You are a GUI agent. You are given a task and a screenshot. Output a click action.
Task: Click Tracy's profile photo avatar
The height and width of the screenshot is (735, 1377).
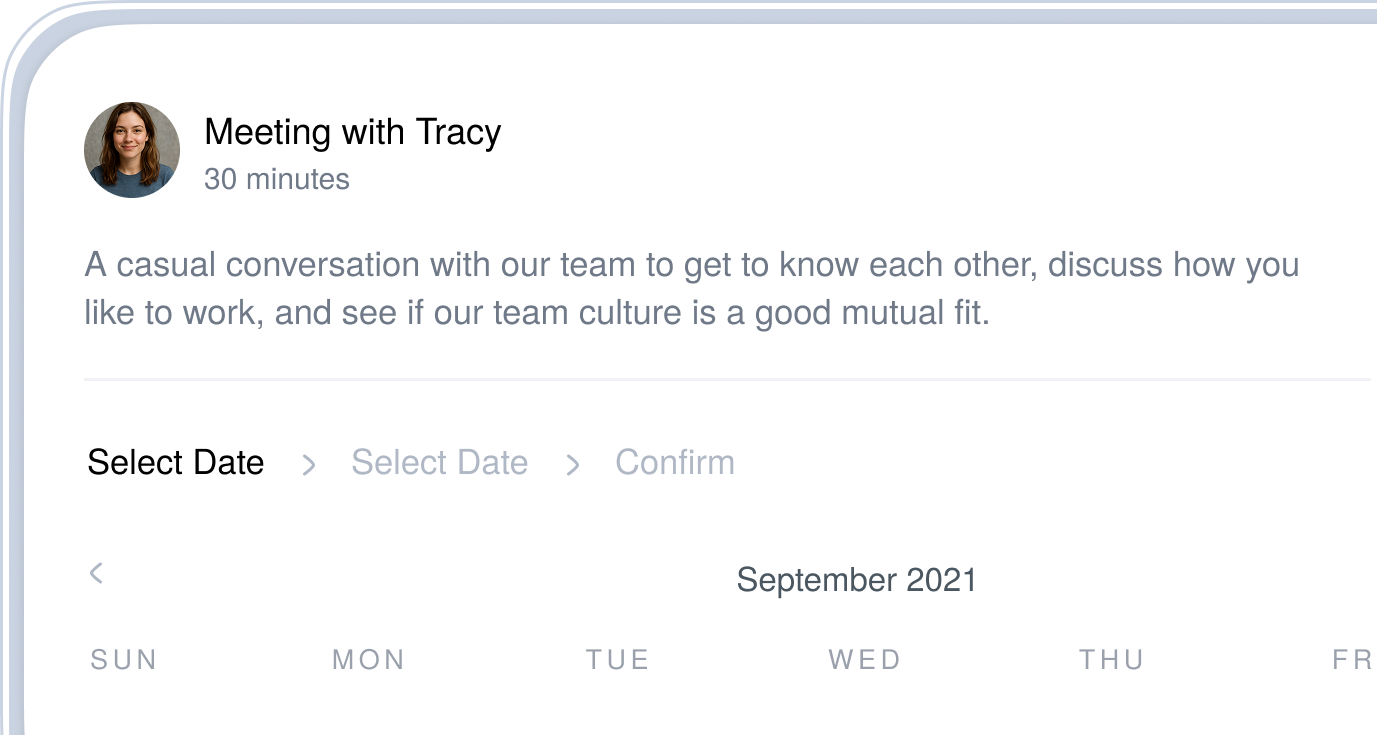[x=132, y=150]
